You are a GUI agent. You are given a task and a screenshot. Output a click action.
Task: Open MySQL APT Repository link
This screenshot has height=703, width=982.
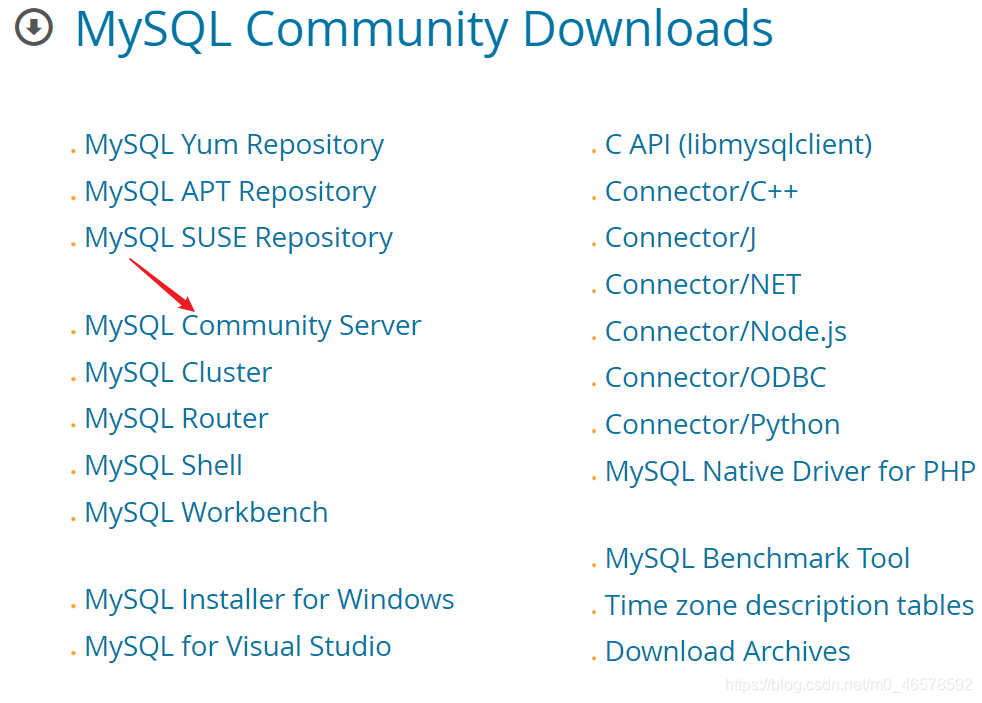click(x=230, y=192)
